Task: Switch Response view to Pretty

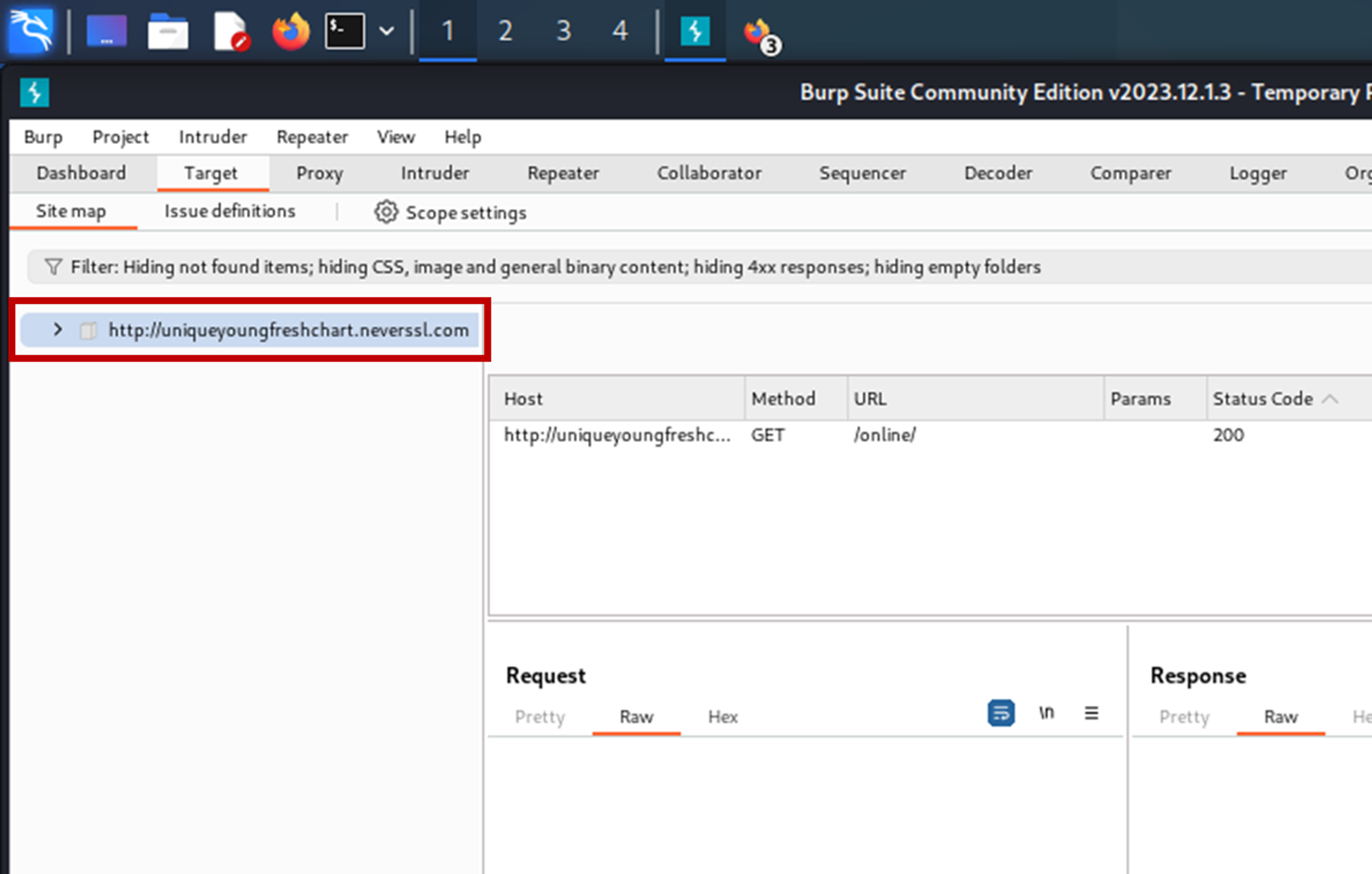Action: tap(1185, 717)
